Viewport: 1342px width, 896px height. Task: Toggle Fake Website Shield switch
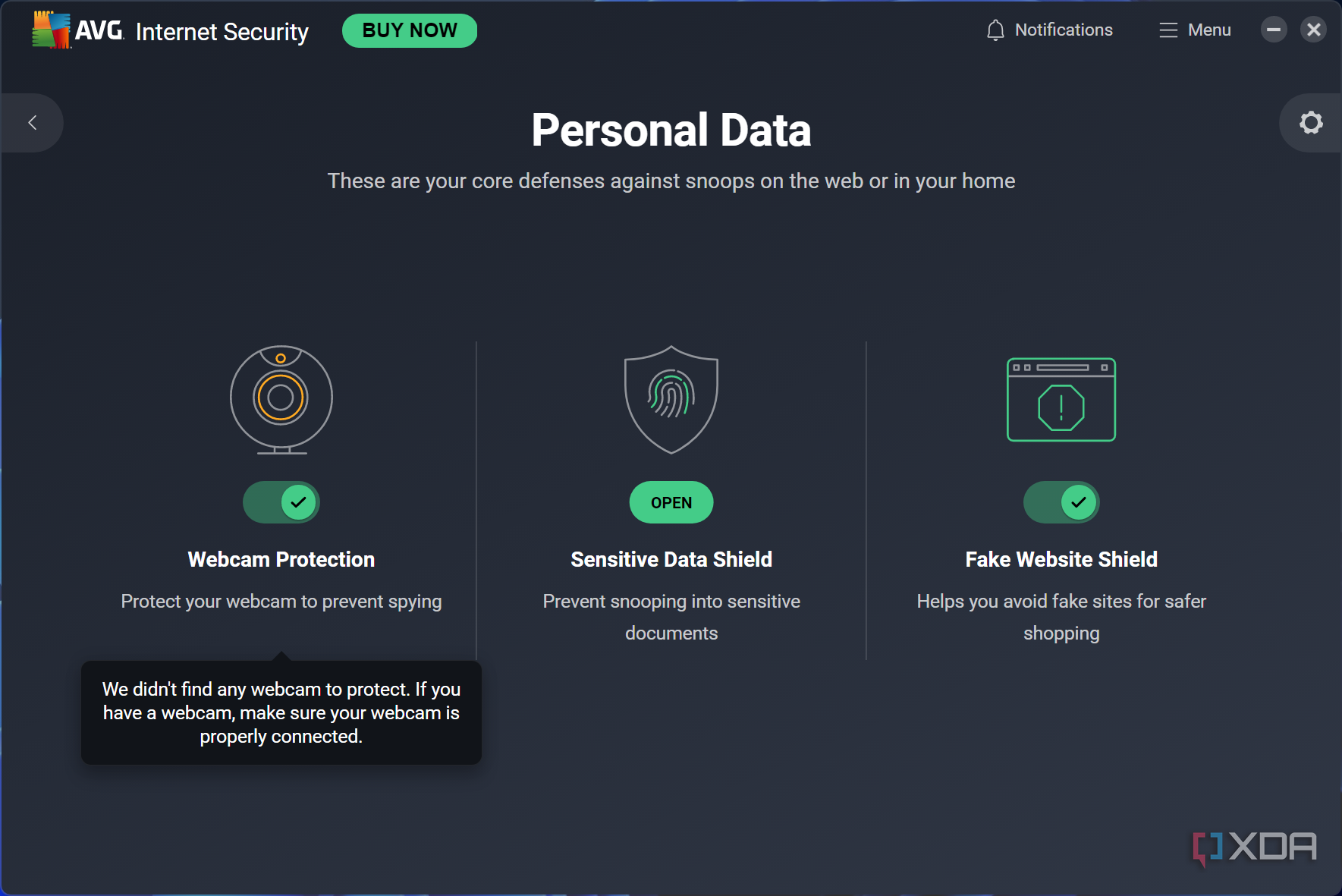[1061, 502]
